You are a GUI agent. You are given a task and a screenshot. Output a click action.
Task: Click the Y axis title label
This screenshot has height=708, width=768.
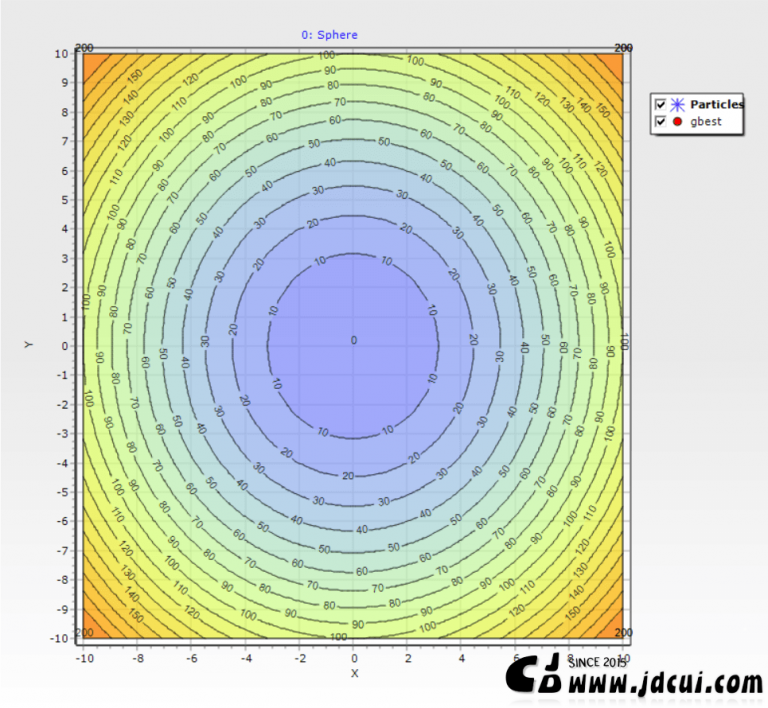click(30, 344)
